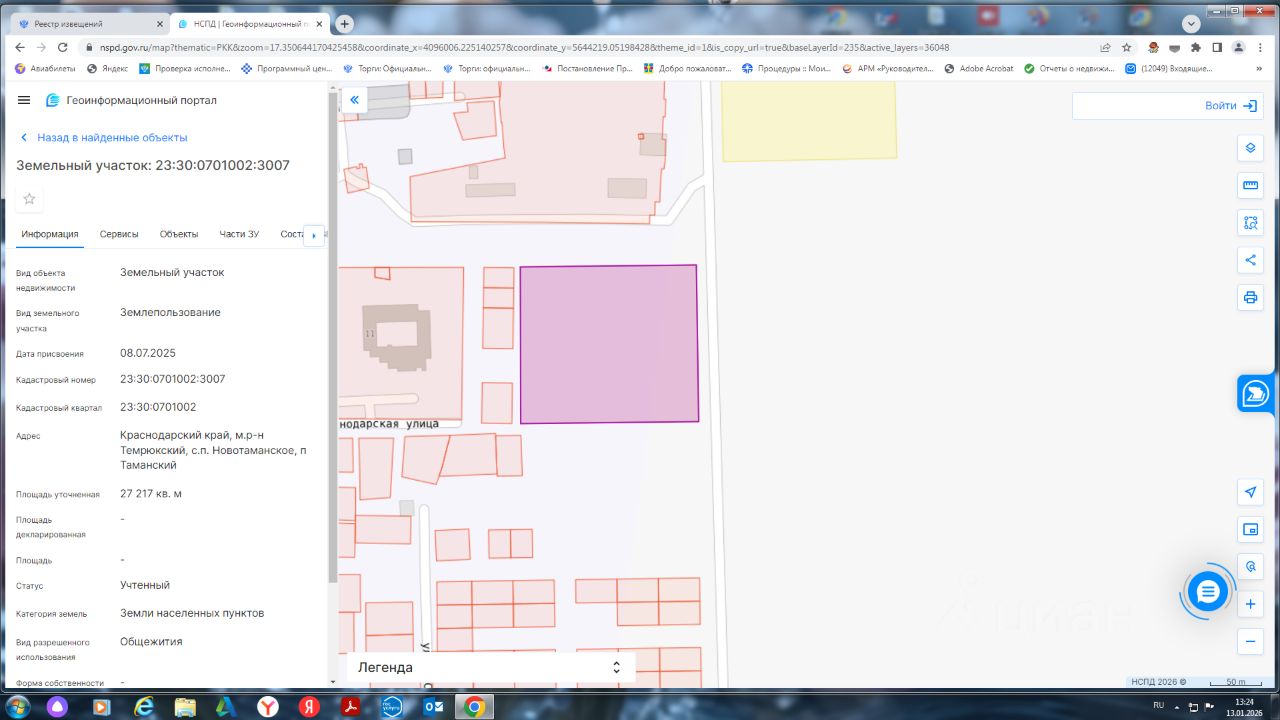Click the Геоинформационный портал logo
This screenshot has height=720, width=1280.
pos(131,100)
